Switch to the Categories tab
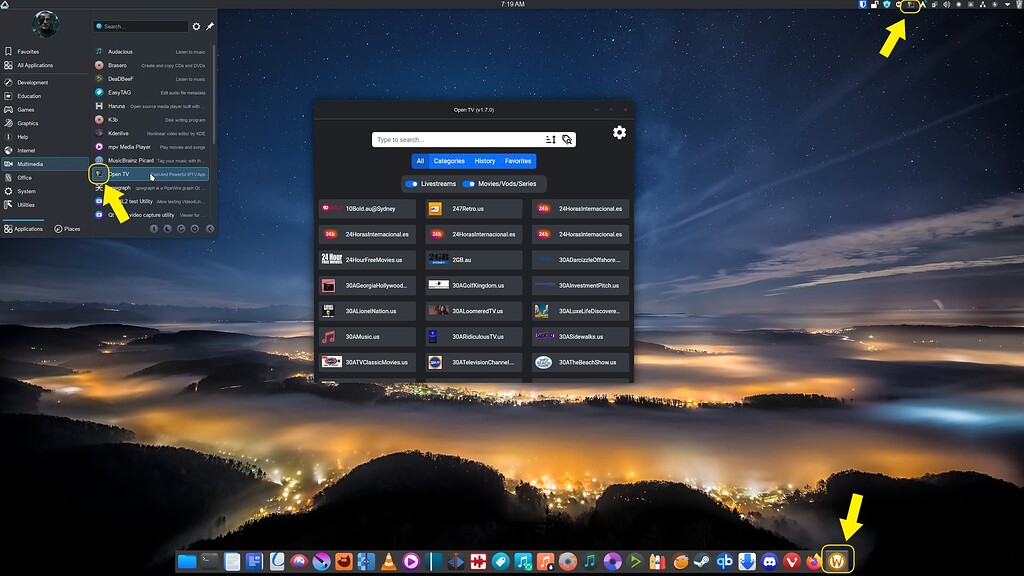1024x576 pixels. point(449,161)
